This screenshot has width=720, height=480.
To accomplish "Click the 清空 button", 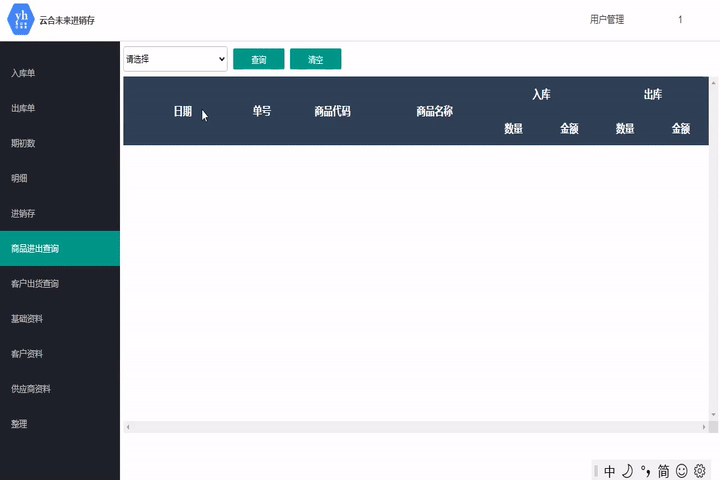I will coord(315,60).
